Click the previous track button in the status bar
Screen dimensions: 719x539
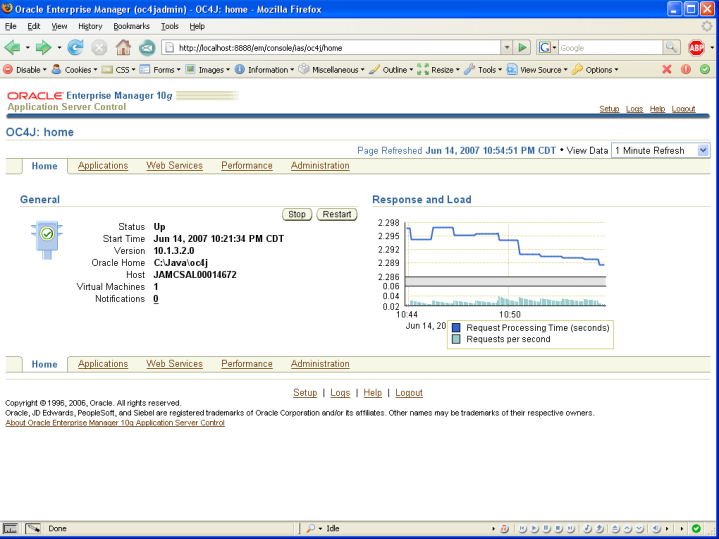click(x=522, y=528)
